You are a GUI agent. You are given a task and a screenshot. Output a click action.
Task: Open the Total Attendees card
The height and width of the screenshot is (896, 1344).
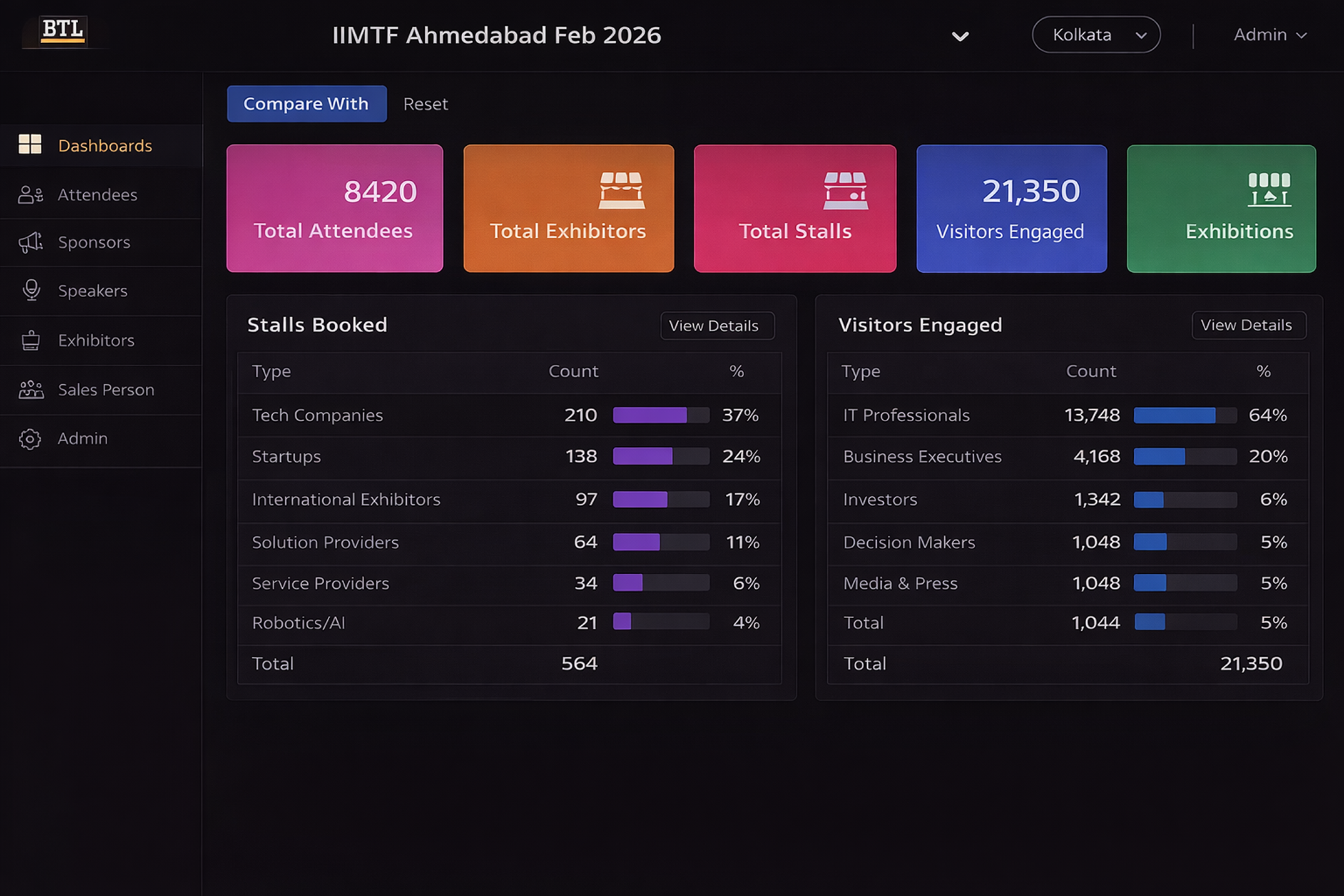tap(334, 208)
